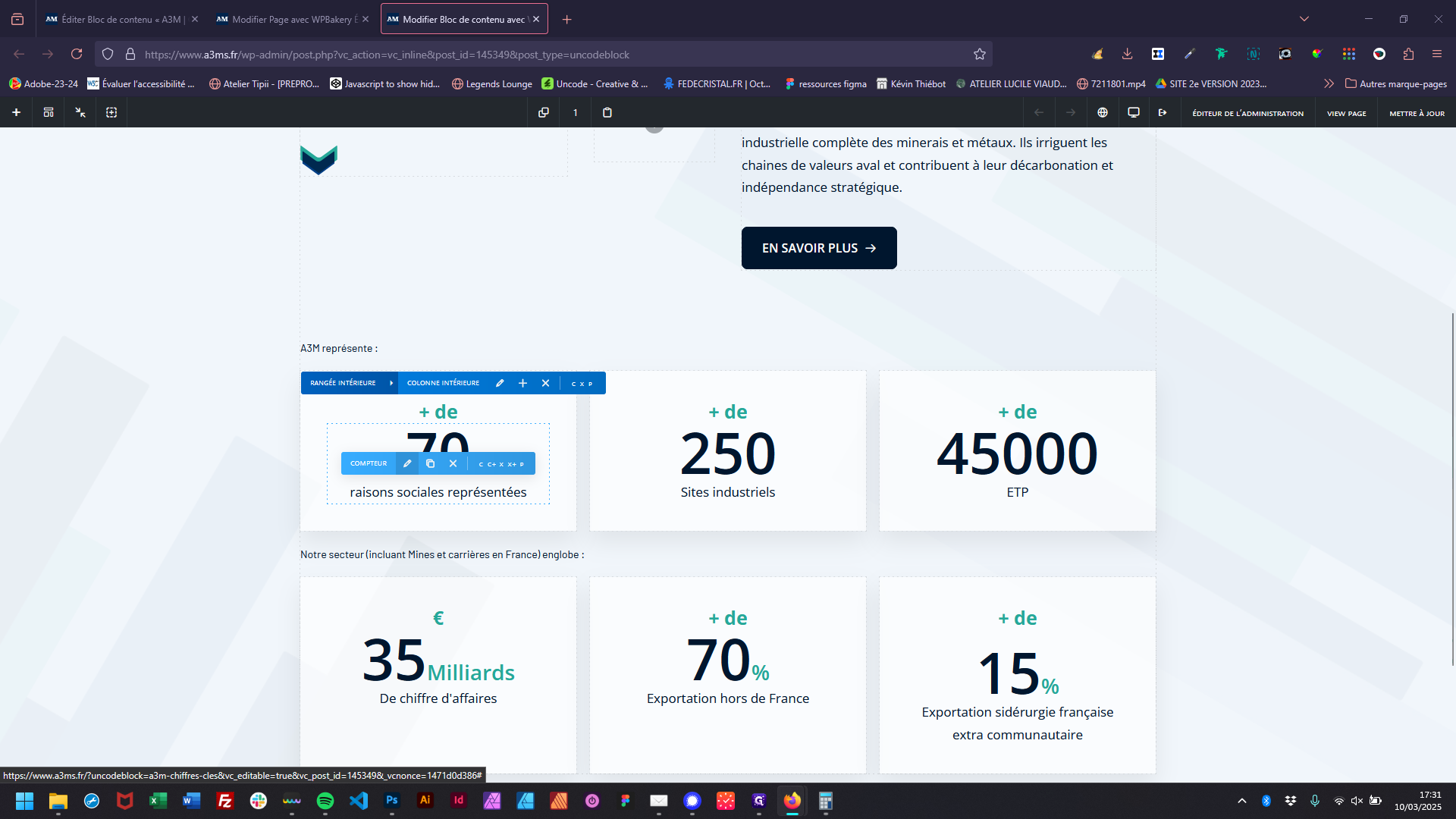Click the eyedropper extension icon
Viewport: 1456px width, 819px height.
coord(1189,54)
